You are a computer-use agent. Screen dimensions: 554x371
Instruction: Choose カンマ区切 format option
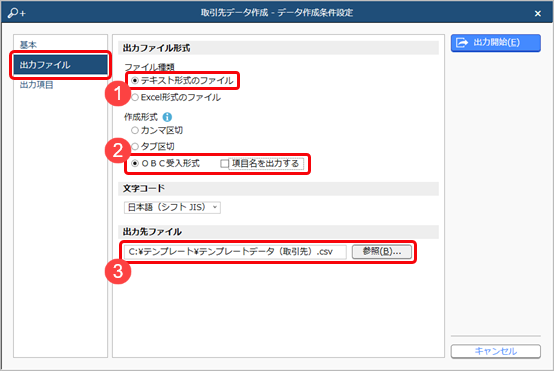[135, 130]
